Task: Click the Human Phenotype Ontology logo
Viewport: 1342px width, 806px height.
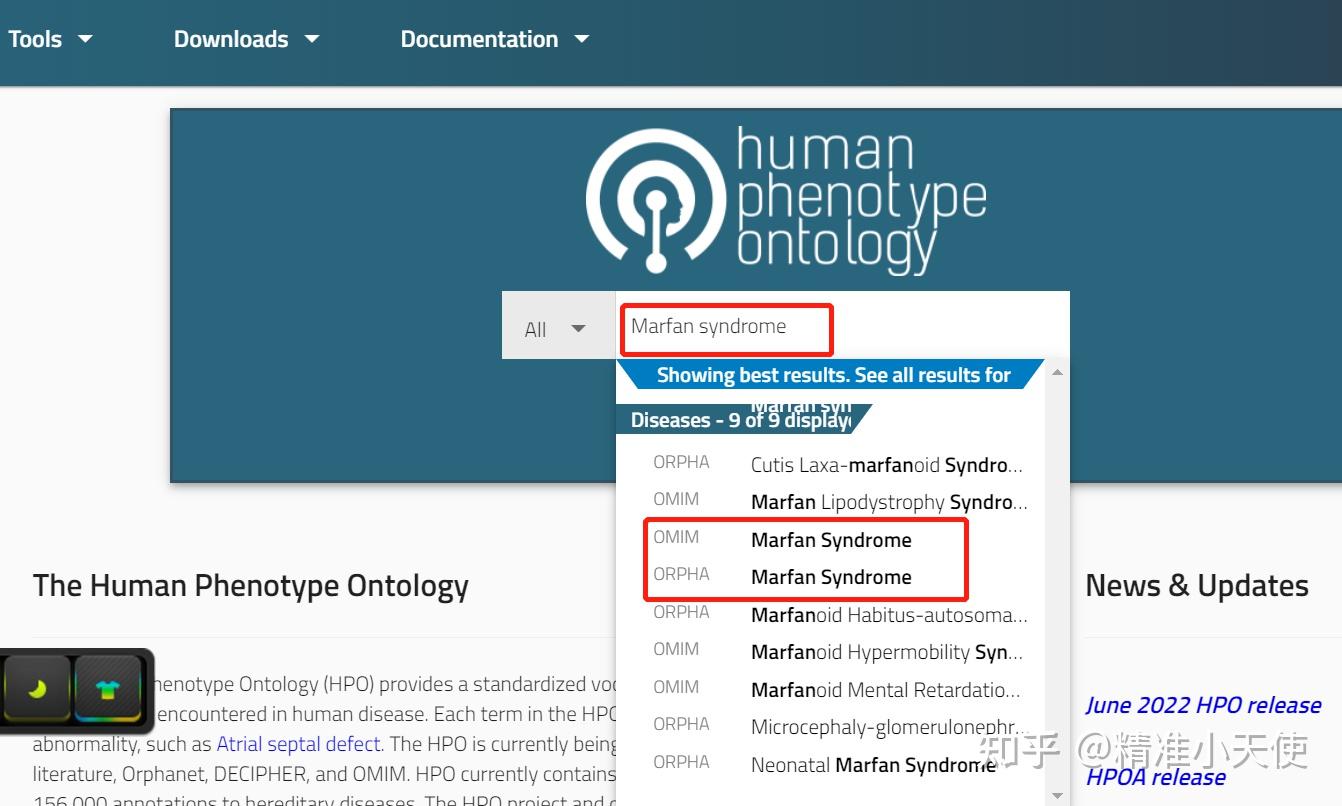Action: 786,200
